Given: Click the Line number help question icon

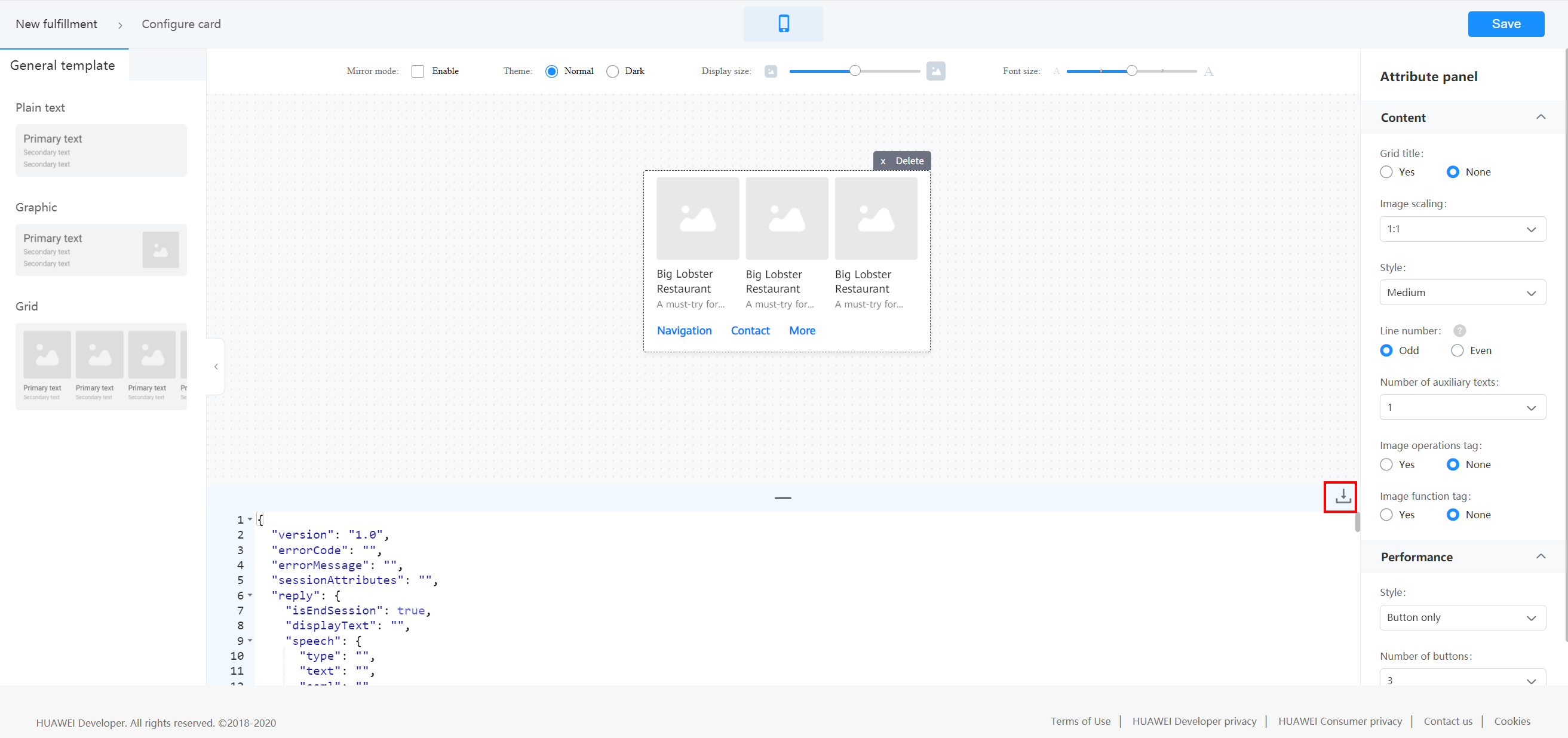Looking at the screenshot, I should pos(1459,330).
